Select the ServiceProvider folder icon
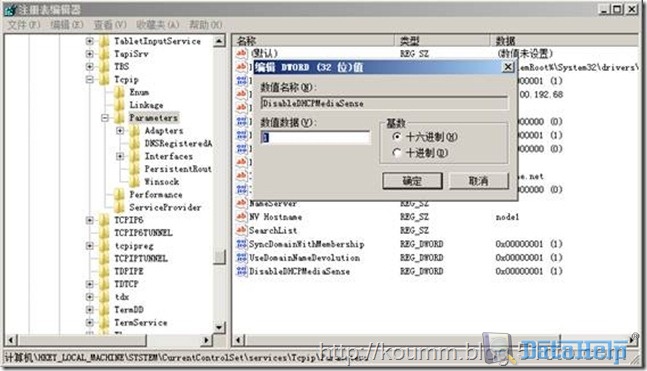The image size is (647, 371). (120, 207)
